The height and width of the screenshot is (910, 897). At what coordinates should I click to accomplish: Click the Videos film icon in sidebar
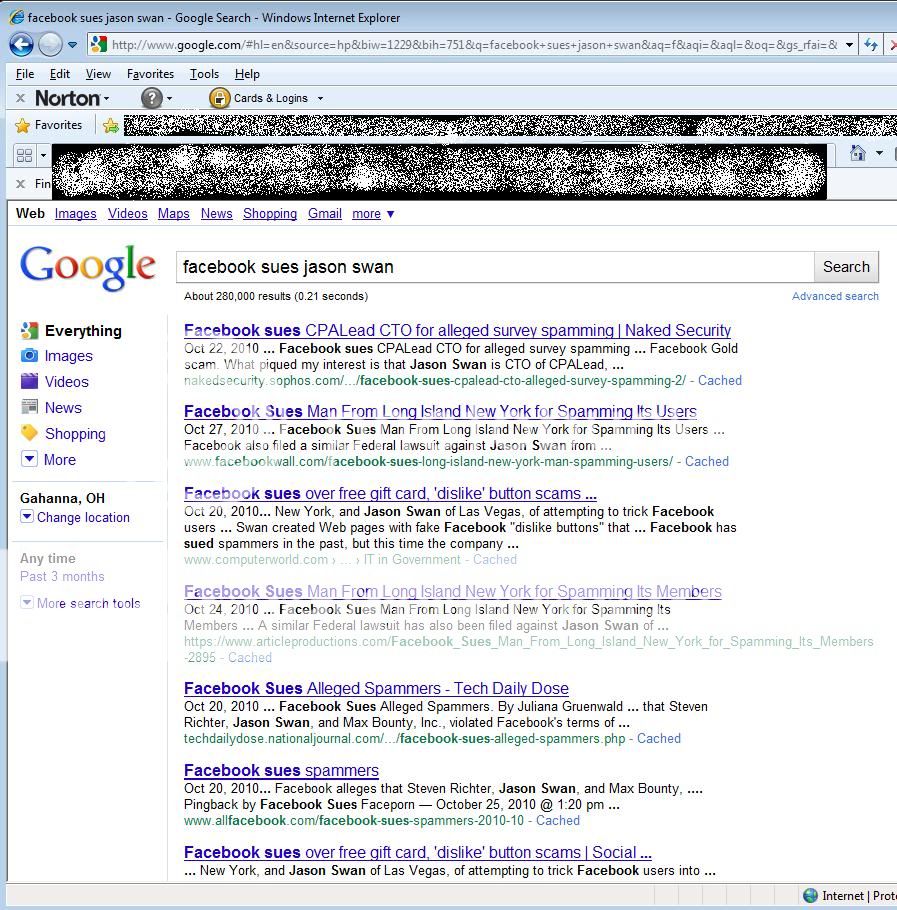pos(29,381)
